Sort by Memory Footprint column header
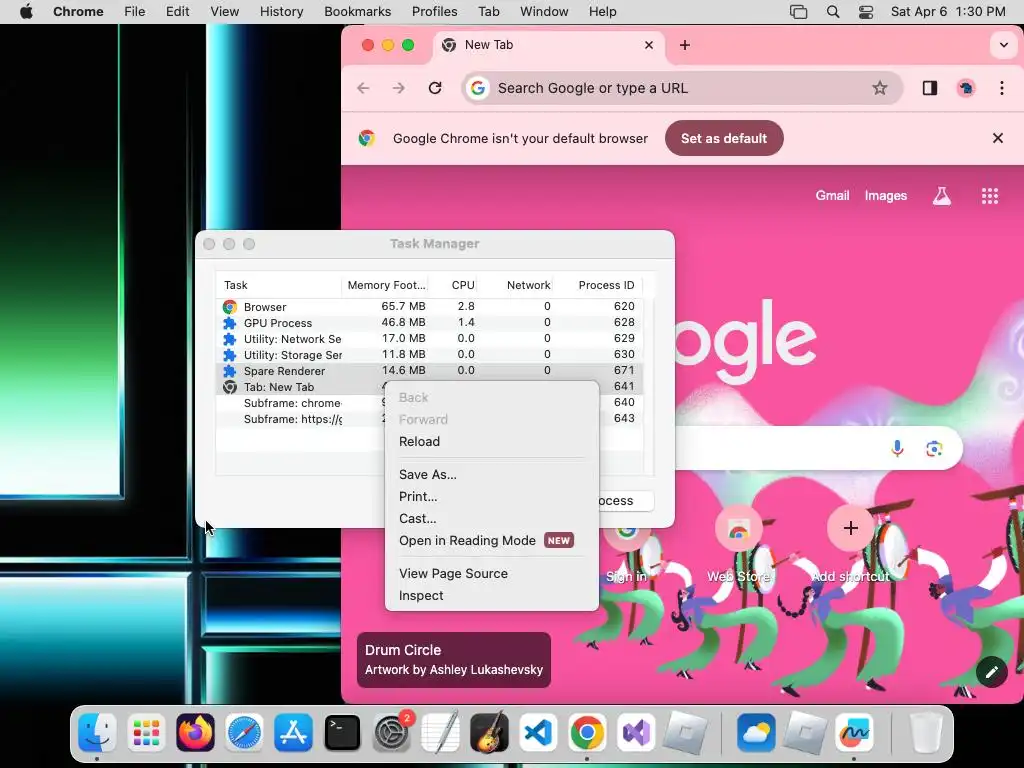Viewport: 1024px width, 768px height. (385, 285)
